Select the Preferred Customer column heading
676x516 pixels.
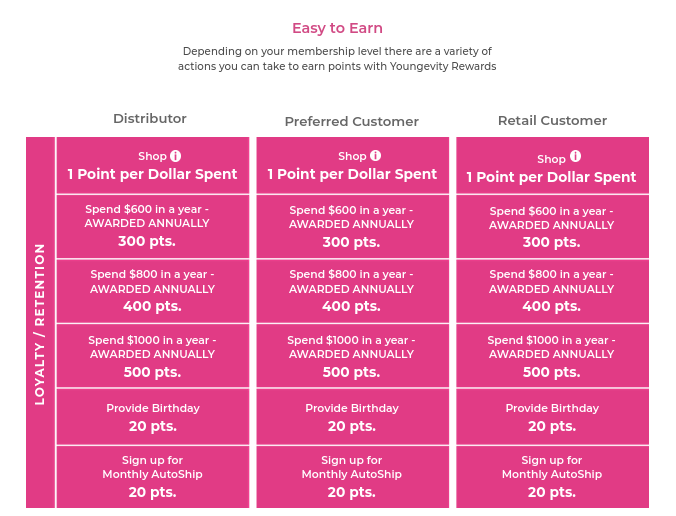coord(352,122)
